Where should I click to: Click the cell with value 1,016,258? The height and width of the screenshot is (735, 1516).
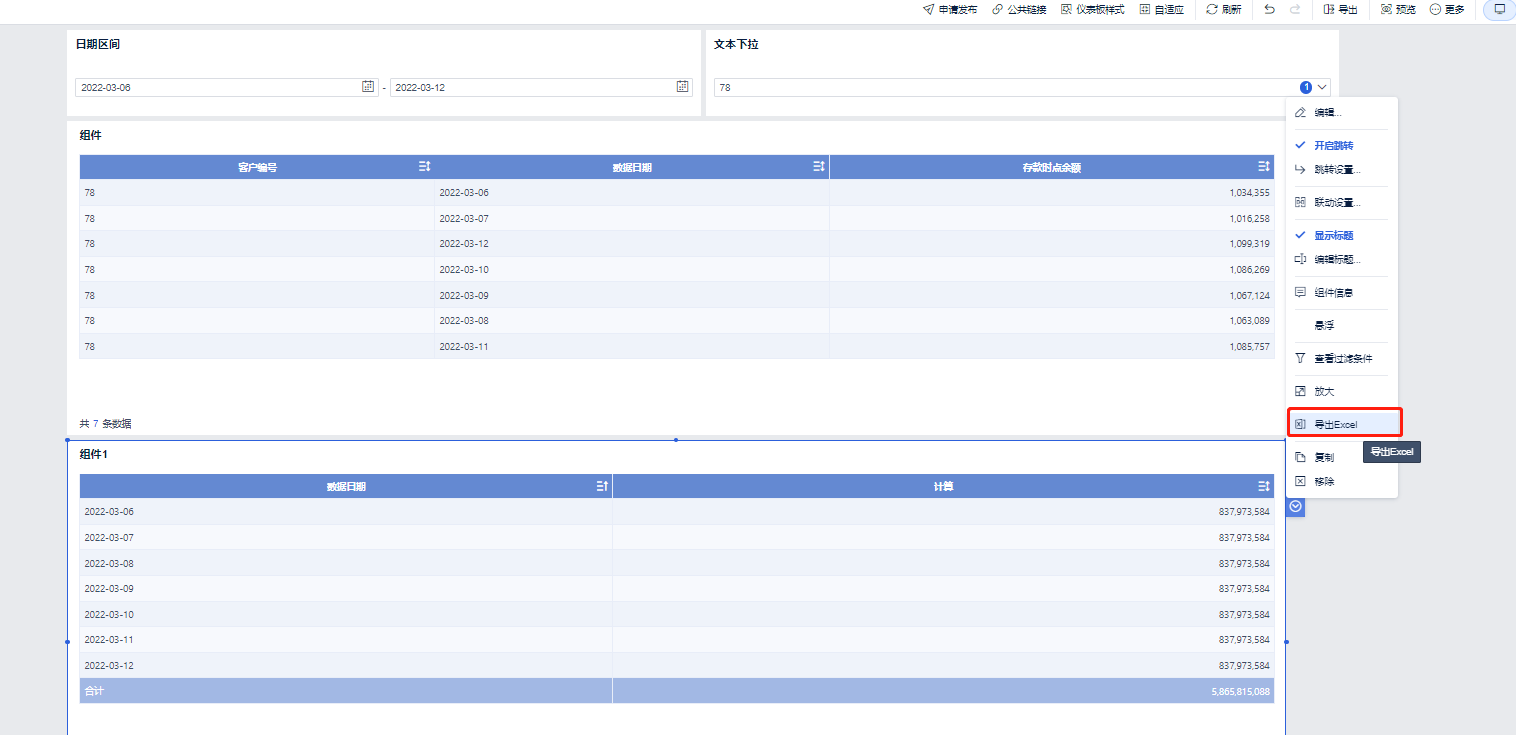[x=1052, y=219]
